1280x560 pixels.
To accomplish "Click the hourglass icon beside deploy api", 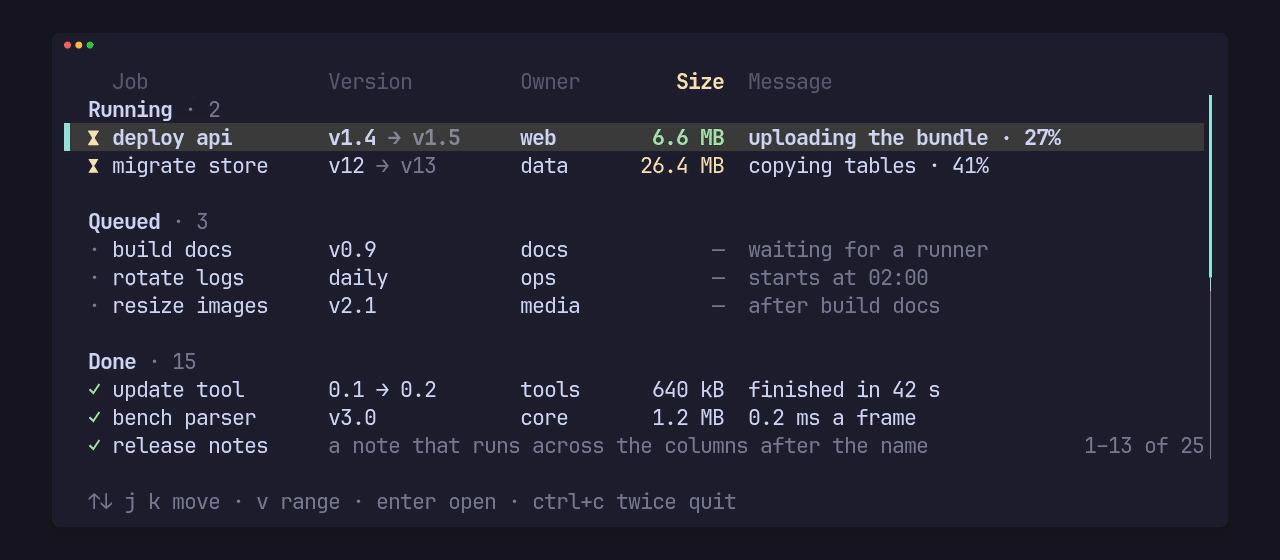I will point(94,138).
